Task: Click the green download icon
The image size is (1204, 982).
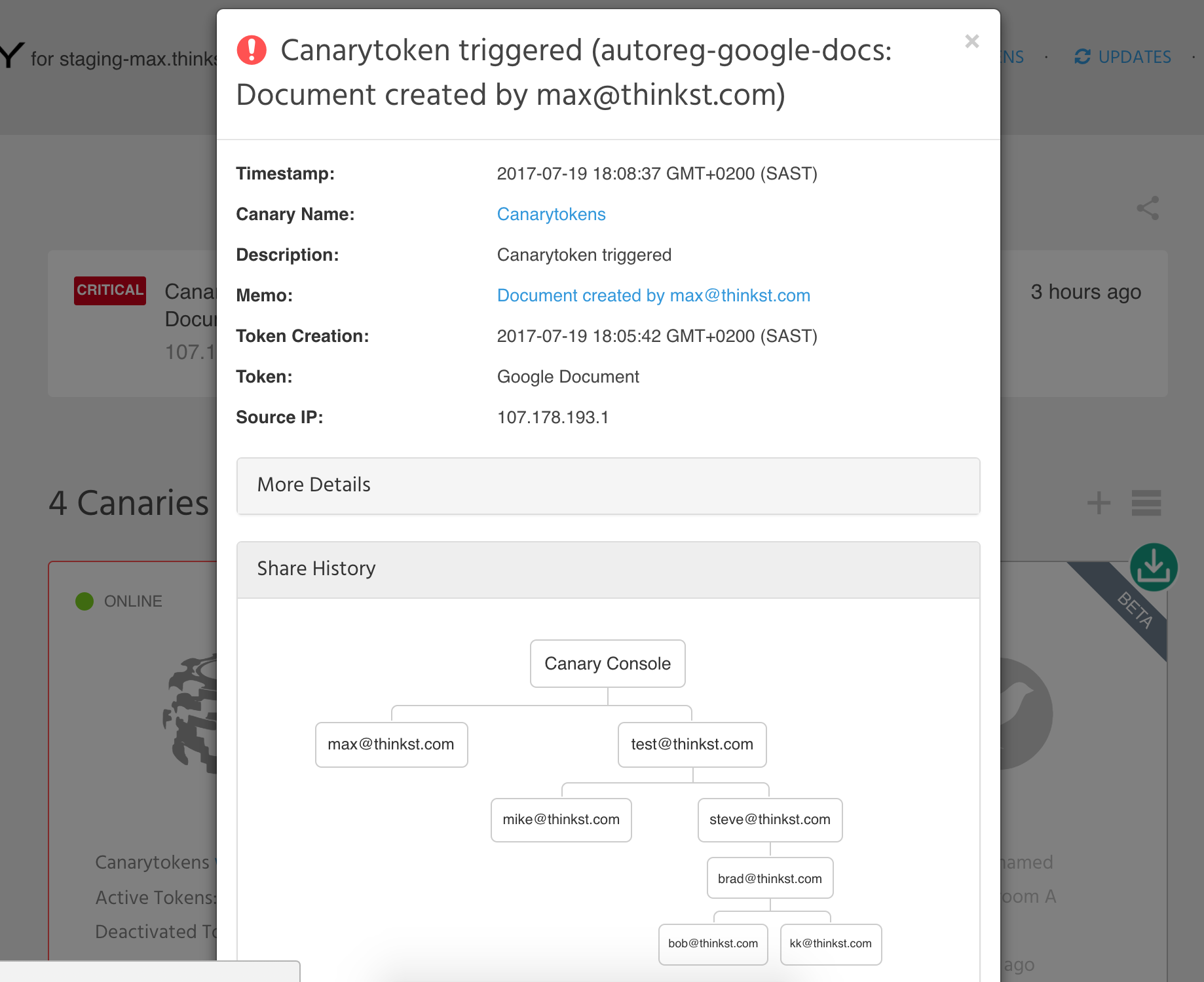Action: 1154,567
